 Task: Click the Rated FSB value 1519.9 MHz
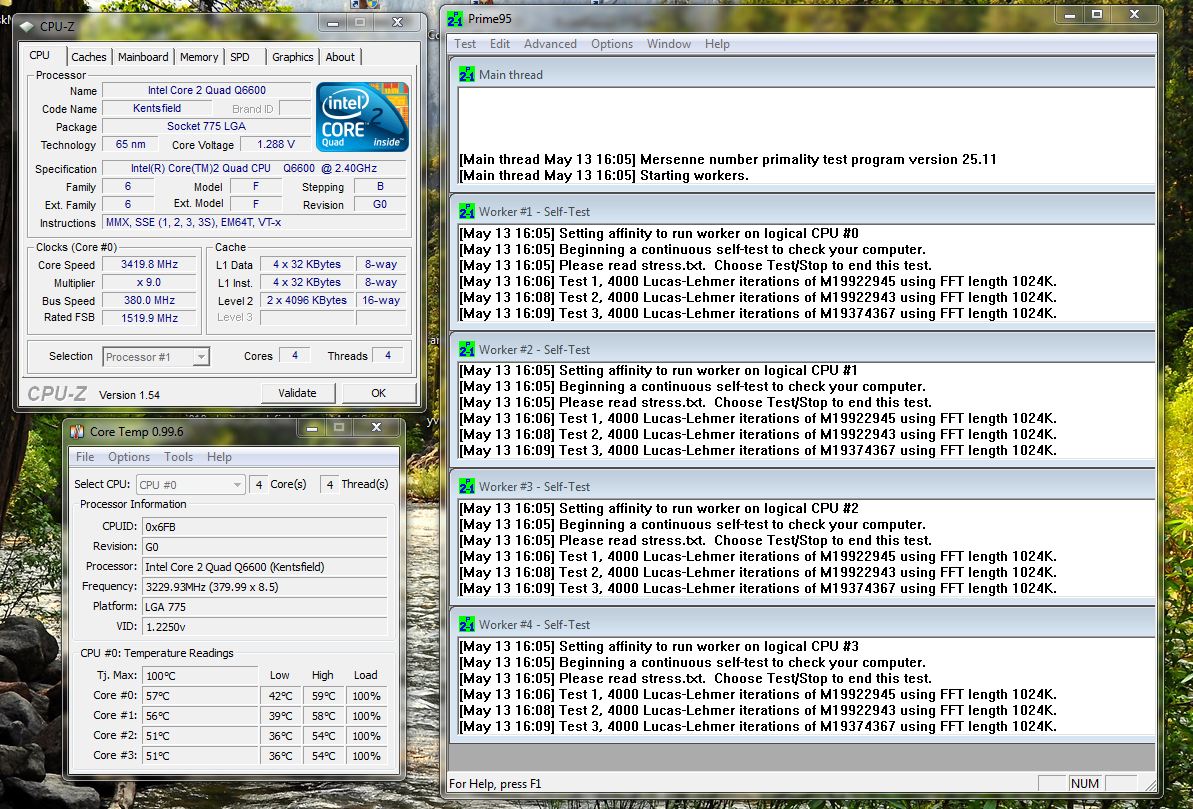point(149,318)
